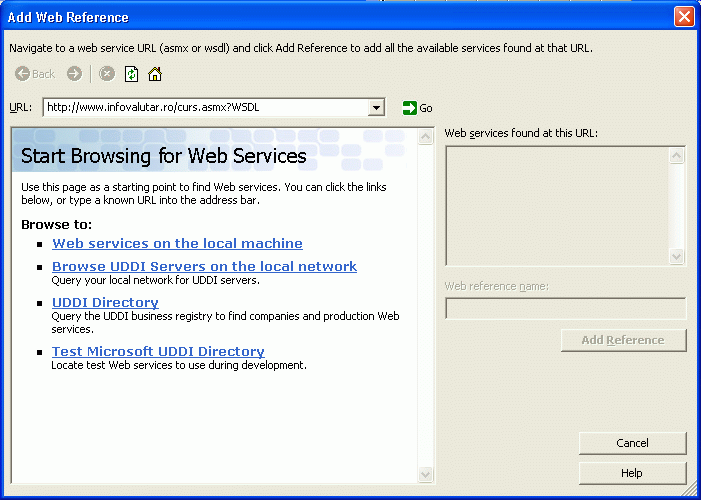Image resolution: width=701 pixels, height=500 pixels.
Task: Open Web services on the local machine link
Action: pos(177,243)
